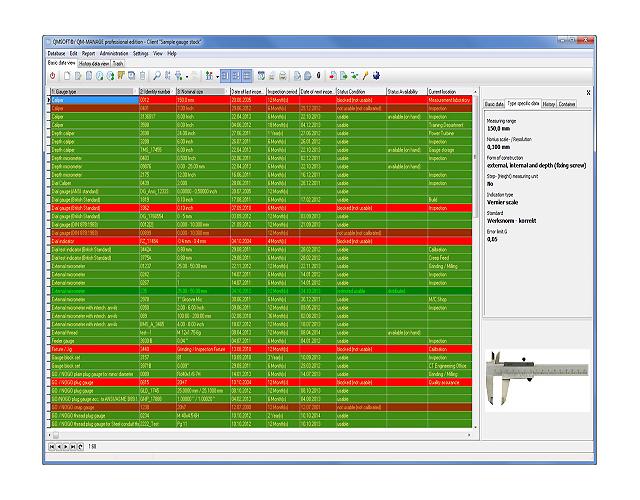Toggle the third highlighted view layout button
The height and width of the screenshot is (500, 640).
pos(247,76)
